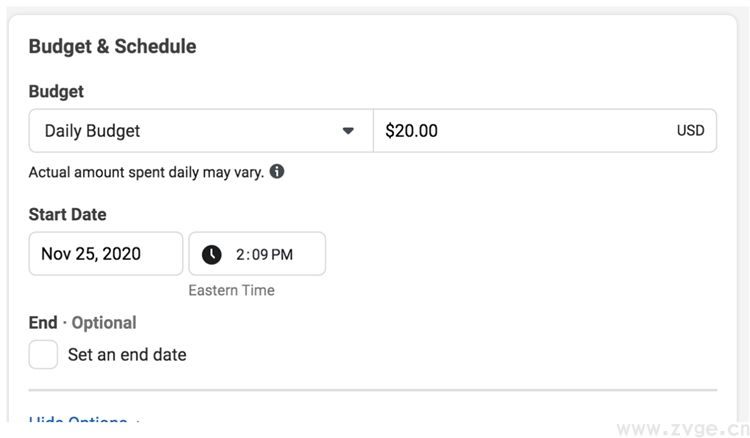
Task: Open the Daily Budget type dropdown text
Action: point(93,131)
